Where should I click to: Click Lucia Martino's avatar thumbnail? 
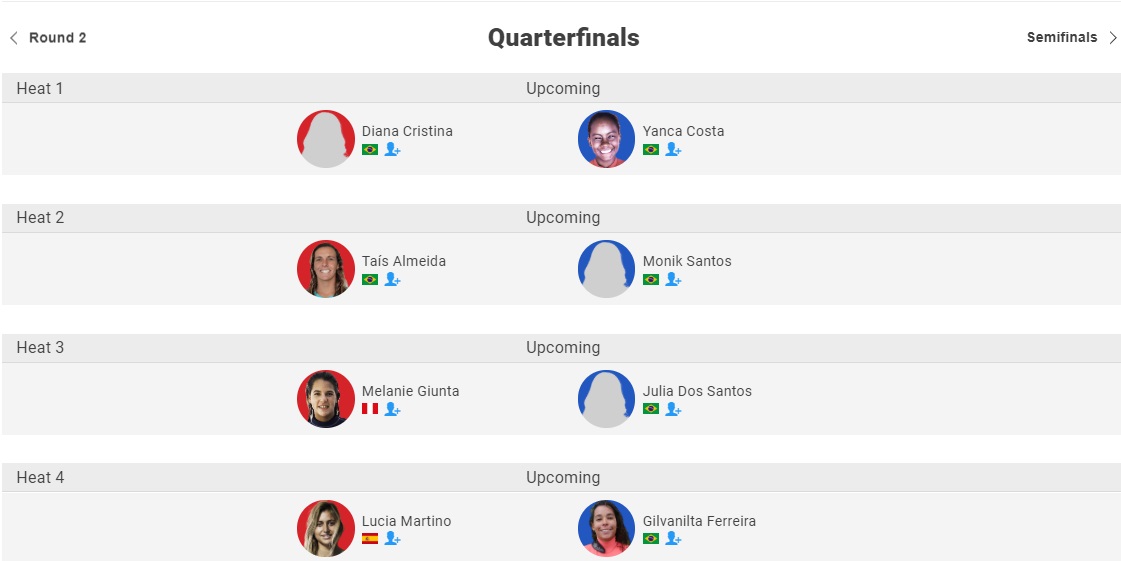(x=326, y=528)
